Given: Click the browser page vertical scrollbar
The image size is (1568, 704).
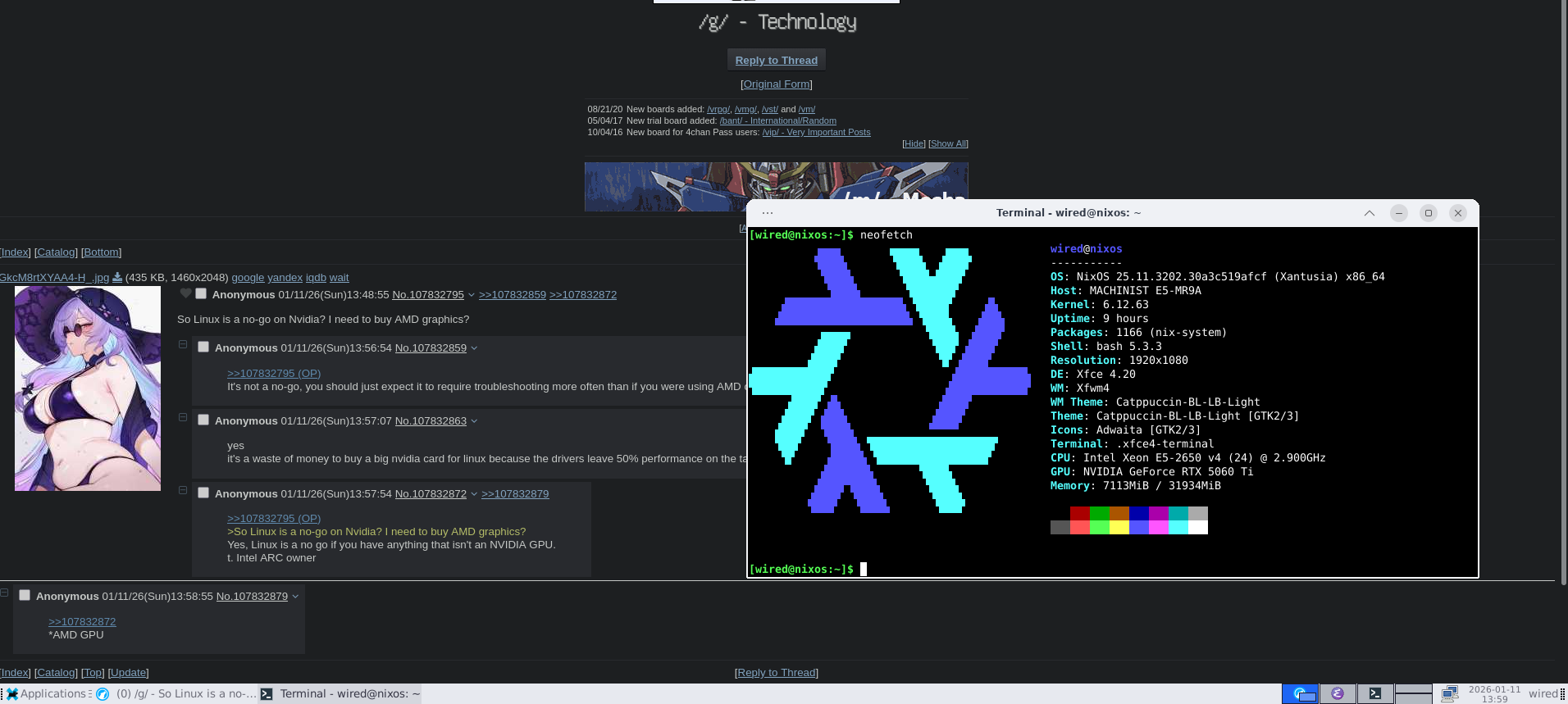Looking at the screenshot, I should coord(1564,293).
